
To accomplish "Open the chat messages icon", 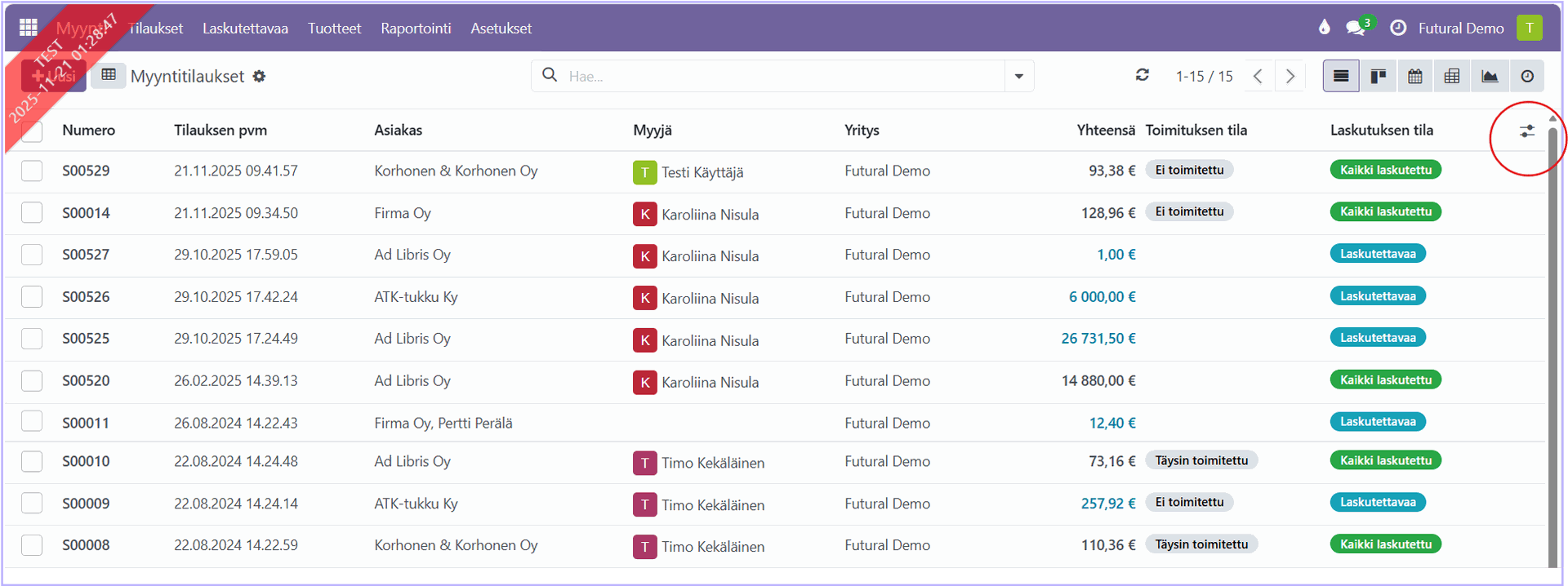I will click(x=1356, y=28).
